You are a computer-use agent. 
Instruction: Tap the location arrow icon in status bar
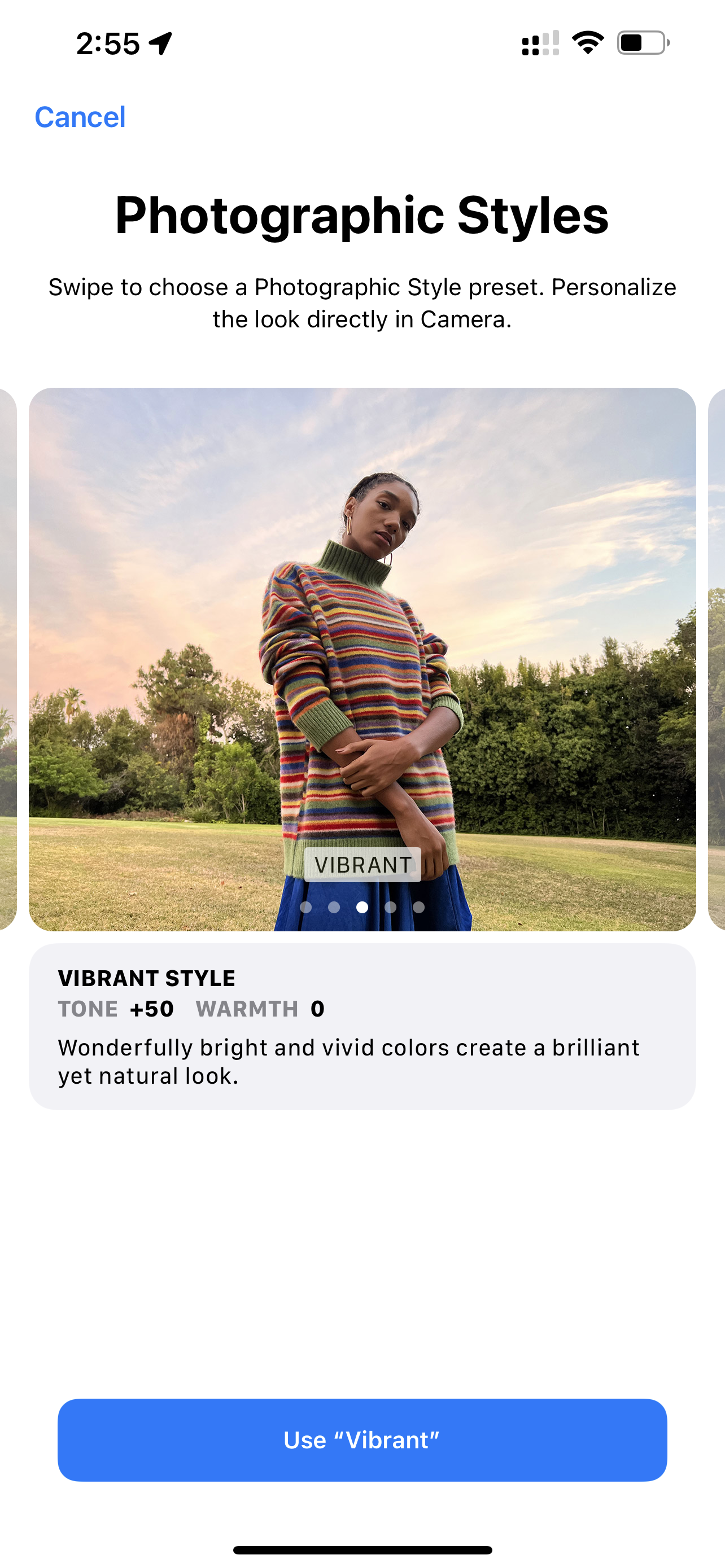point(161,43)
